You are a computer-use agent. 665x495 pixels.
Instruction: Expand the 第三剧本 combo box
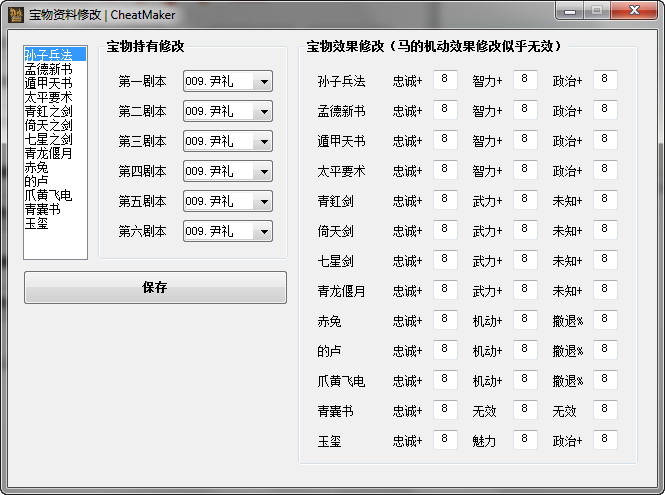click(x=264, y=142)
